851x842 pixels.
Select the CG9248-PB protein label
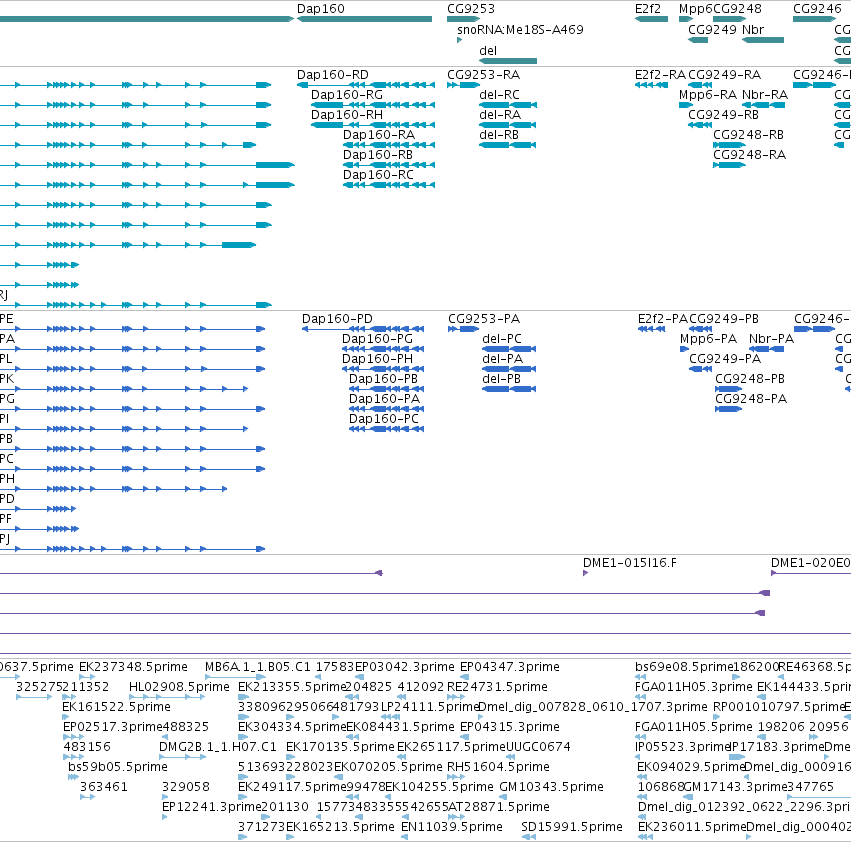pos(750,379)
